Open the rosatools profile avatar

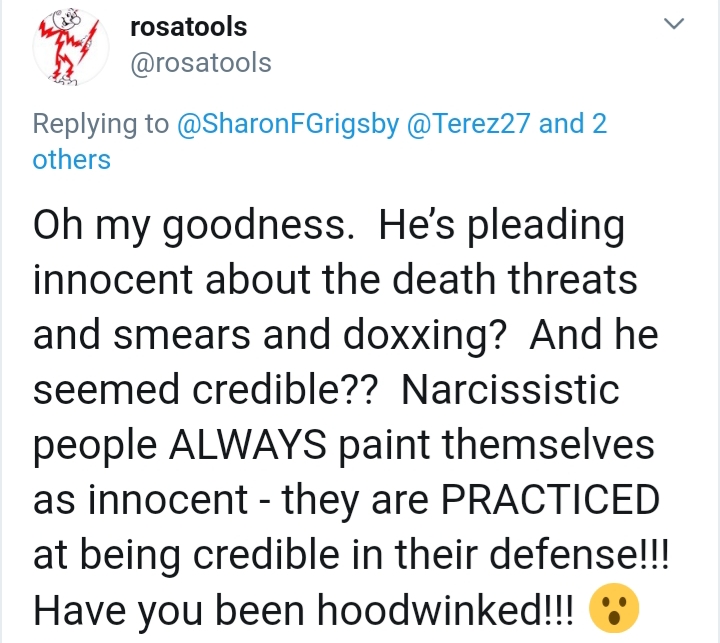coord(71,47)
